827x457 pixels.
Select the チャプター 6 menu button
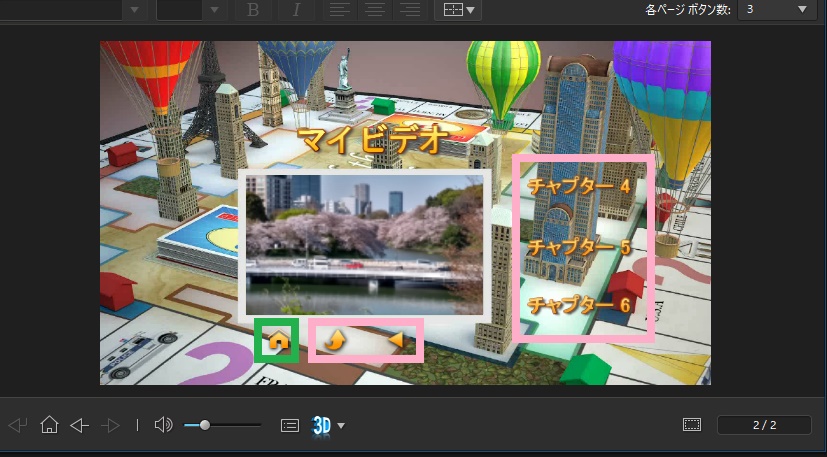point(580,304)
